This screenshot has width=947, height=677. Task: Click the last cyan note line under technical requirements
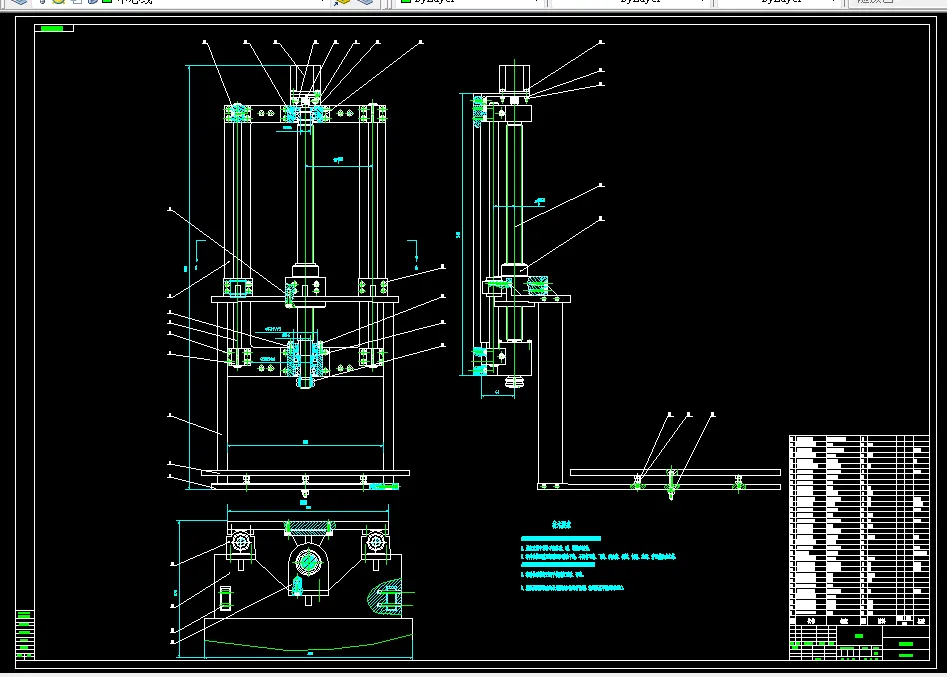572,588
